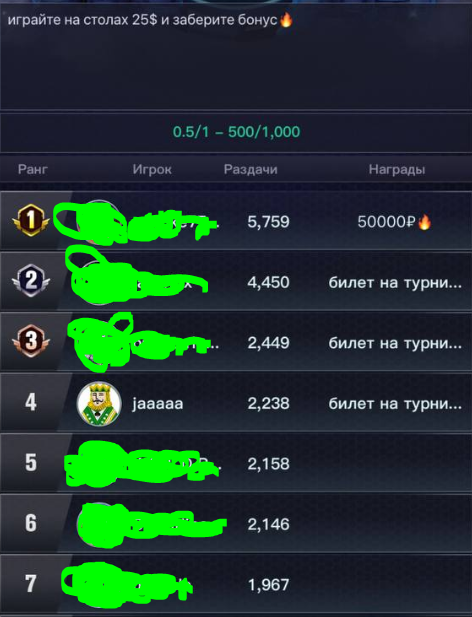Click the 50000₽ reward for rank 1
472x617 pixels.
coord(386,222)
